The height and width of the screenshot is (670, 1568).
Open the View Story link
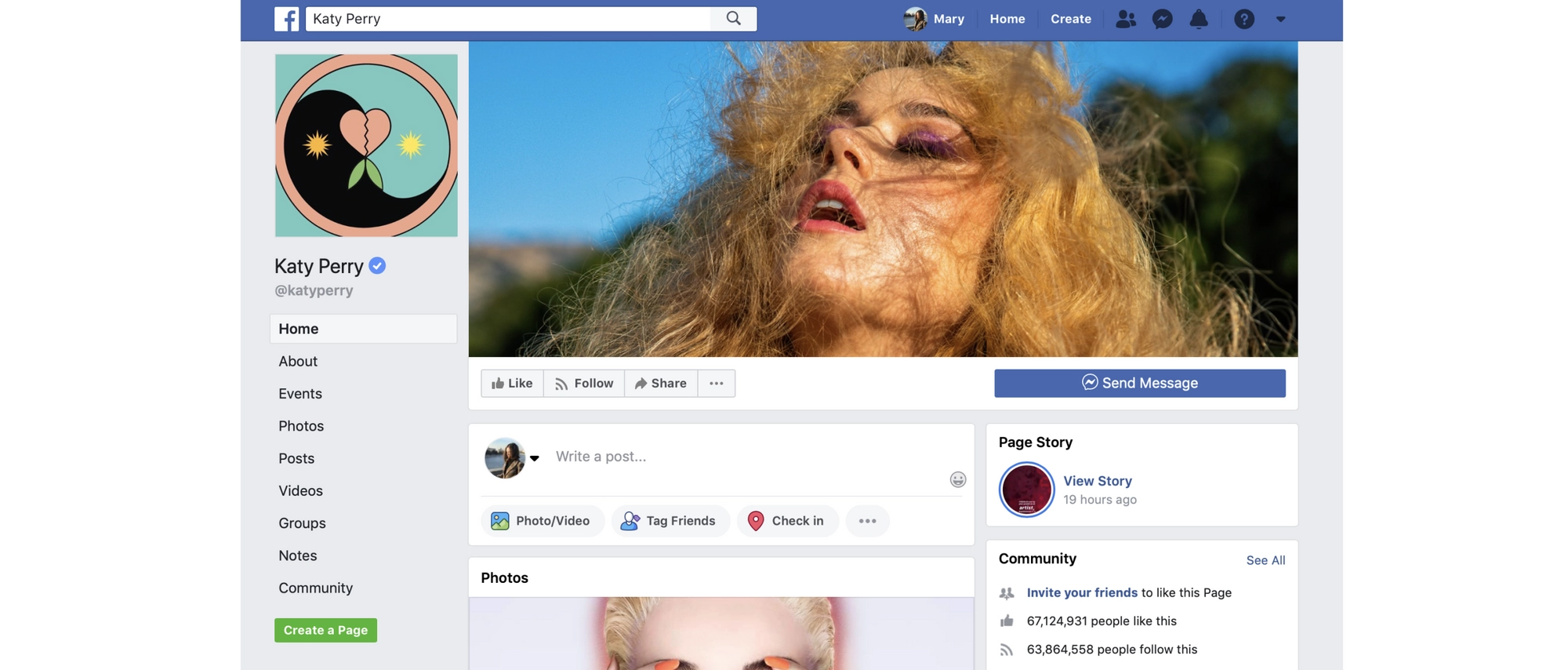[x=1098, y=481]
